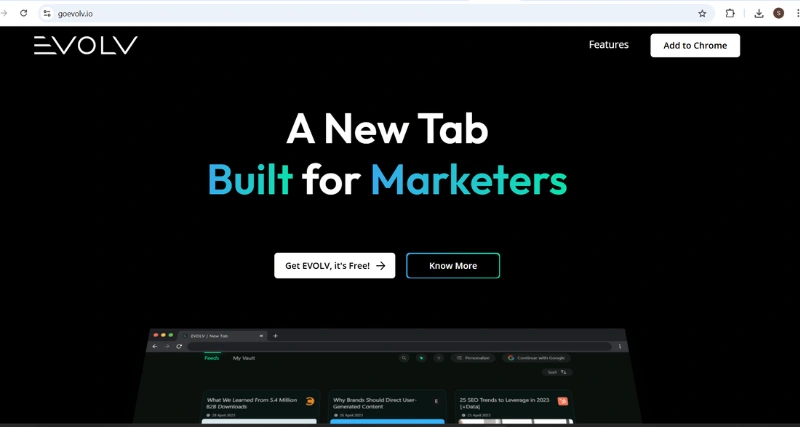Reload the page with the refresh icon
This screenshot has width=800, height=427.
pyautogui.click(x=24, y=13)
